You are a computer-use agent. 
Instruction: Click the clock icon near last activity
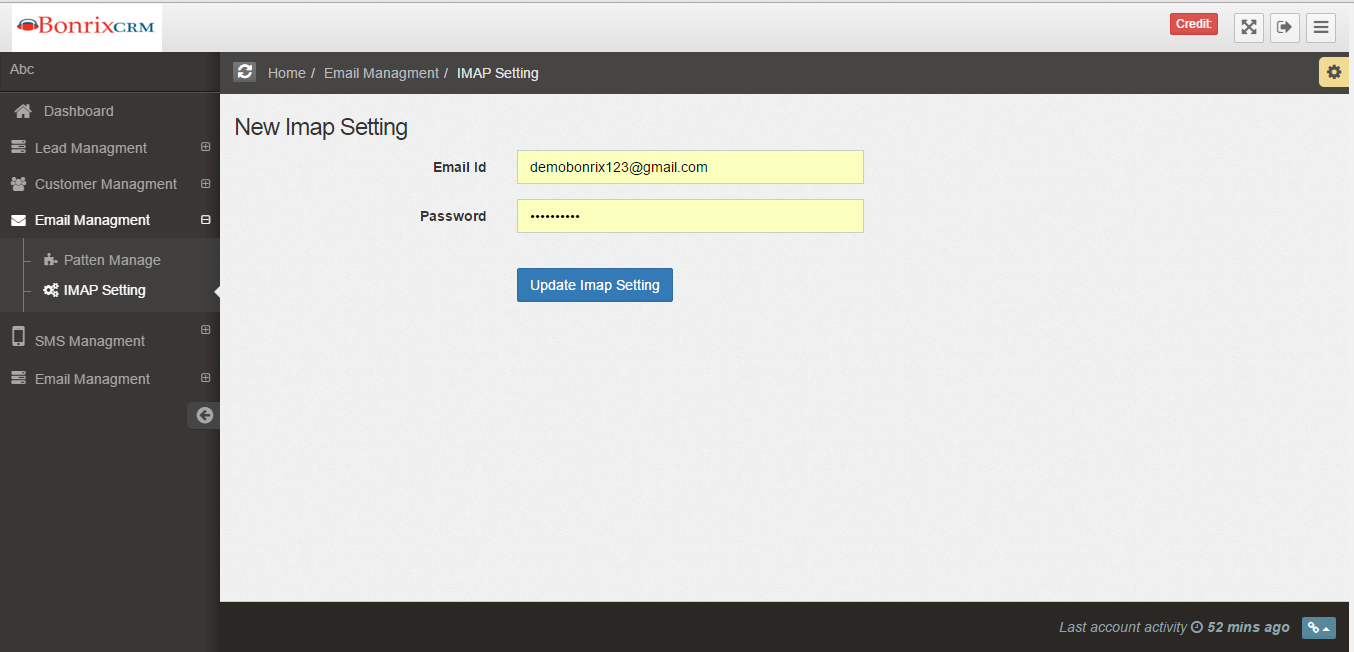(x=1196, y=627)
